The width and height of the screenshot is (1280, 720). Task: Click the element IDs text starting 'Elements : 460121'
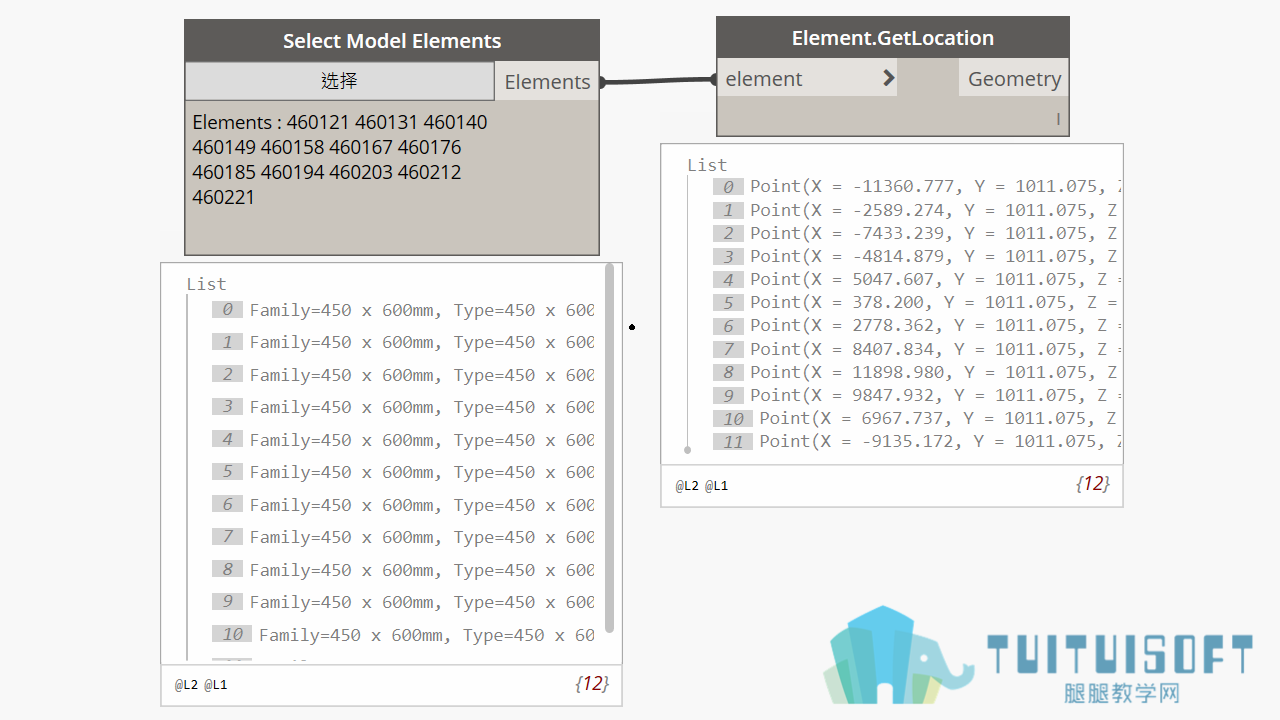coord(340,159)
